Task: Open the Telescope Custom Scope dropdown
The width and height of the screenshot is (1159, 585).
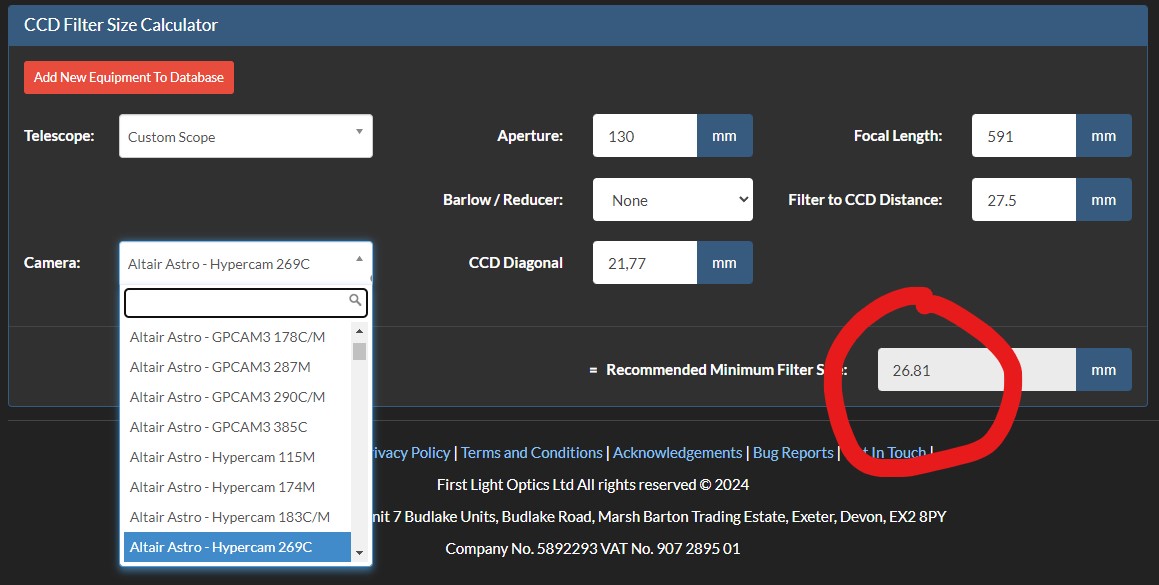Action: [245, 136]
